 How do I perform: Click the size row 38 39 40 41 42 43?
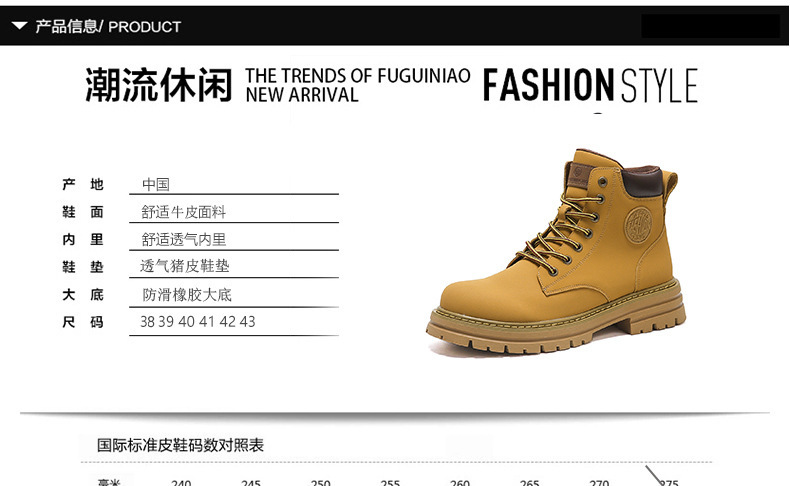click(x=198, y=322)
